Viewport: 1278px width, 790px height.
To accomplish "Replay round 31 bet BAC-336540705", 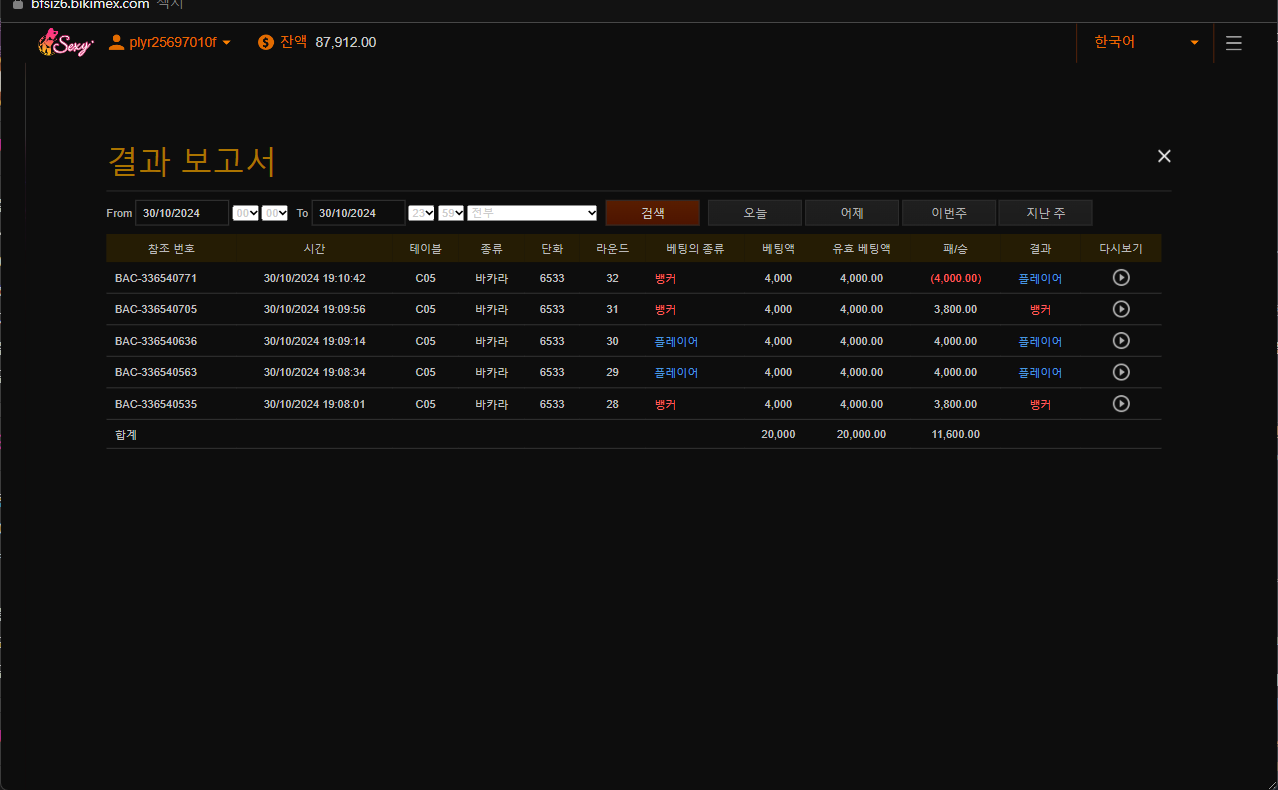I will [x=1121, y=309].
